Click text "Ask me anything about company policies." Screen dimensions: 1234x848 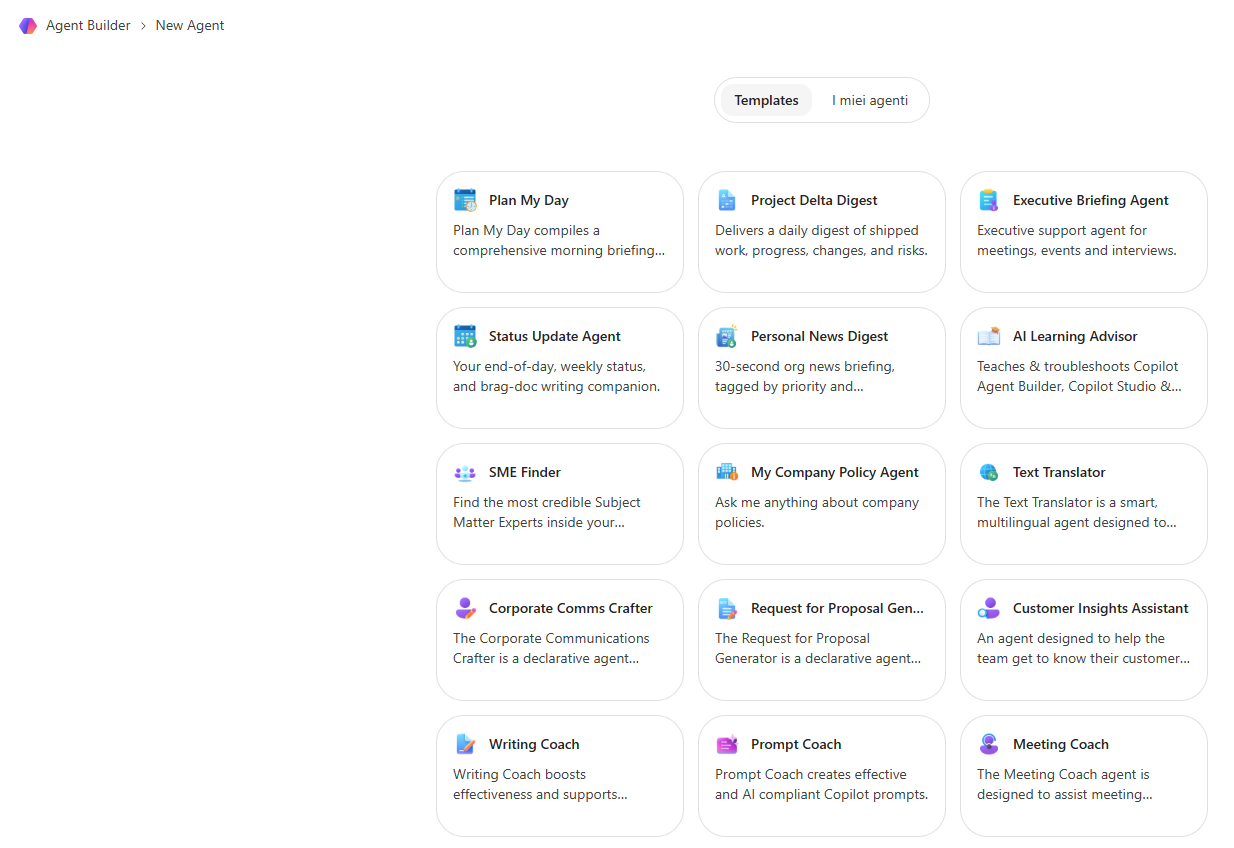pos(817,512)
